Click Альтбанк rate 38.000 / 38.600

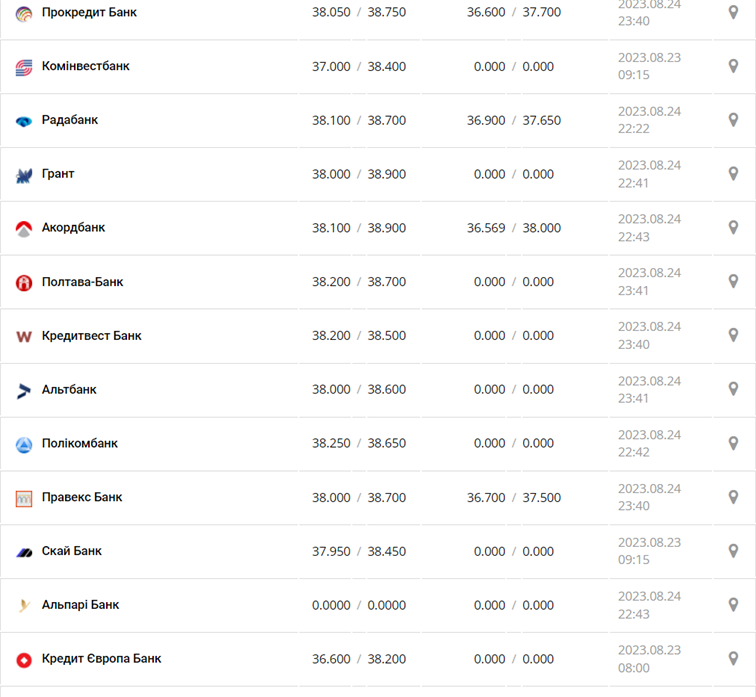(x=359, y=390)
